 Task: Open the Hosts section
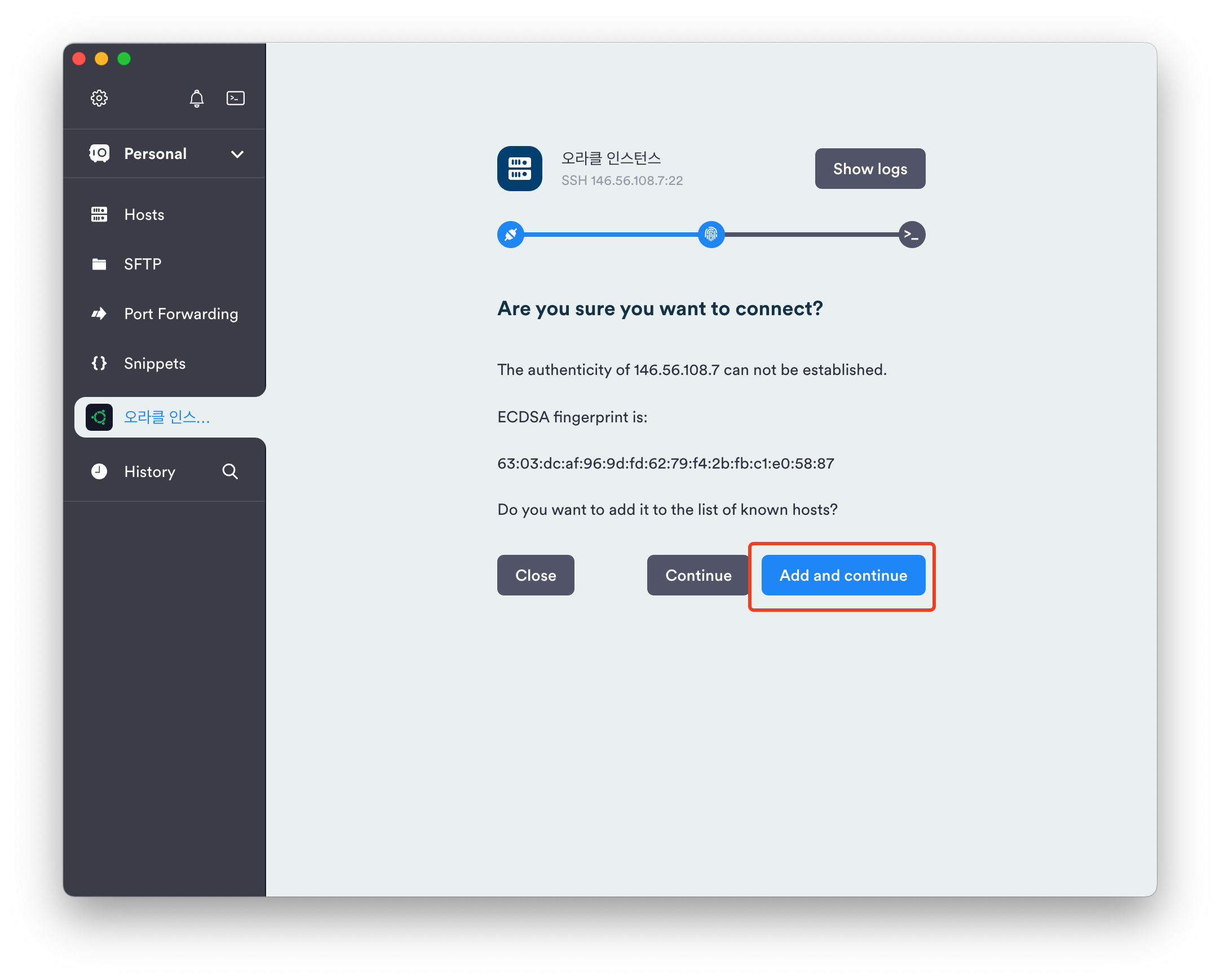(144, 214)
